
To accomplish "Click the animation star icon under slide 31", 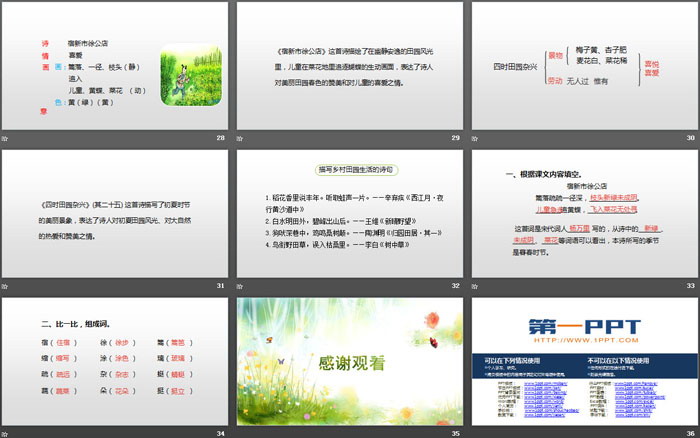I will (x=5, y=286).
